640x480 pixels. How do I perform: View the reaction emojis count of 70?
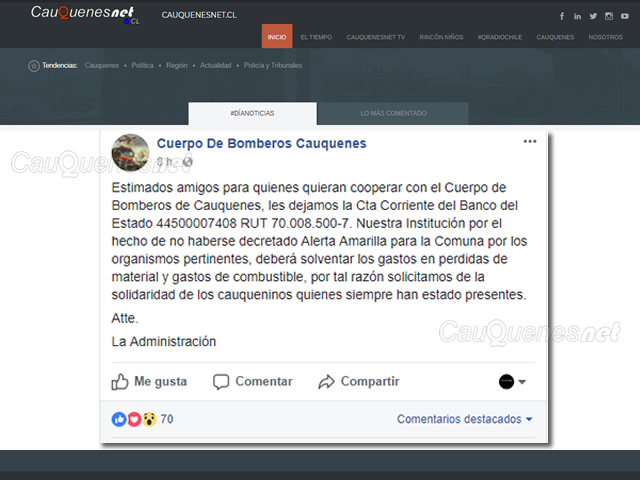[142, 419]
